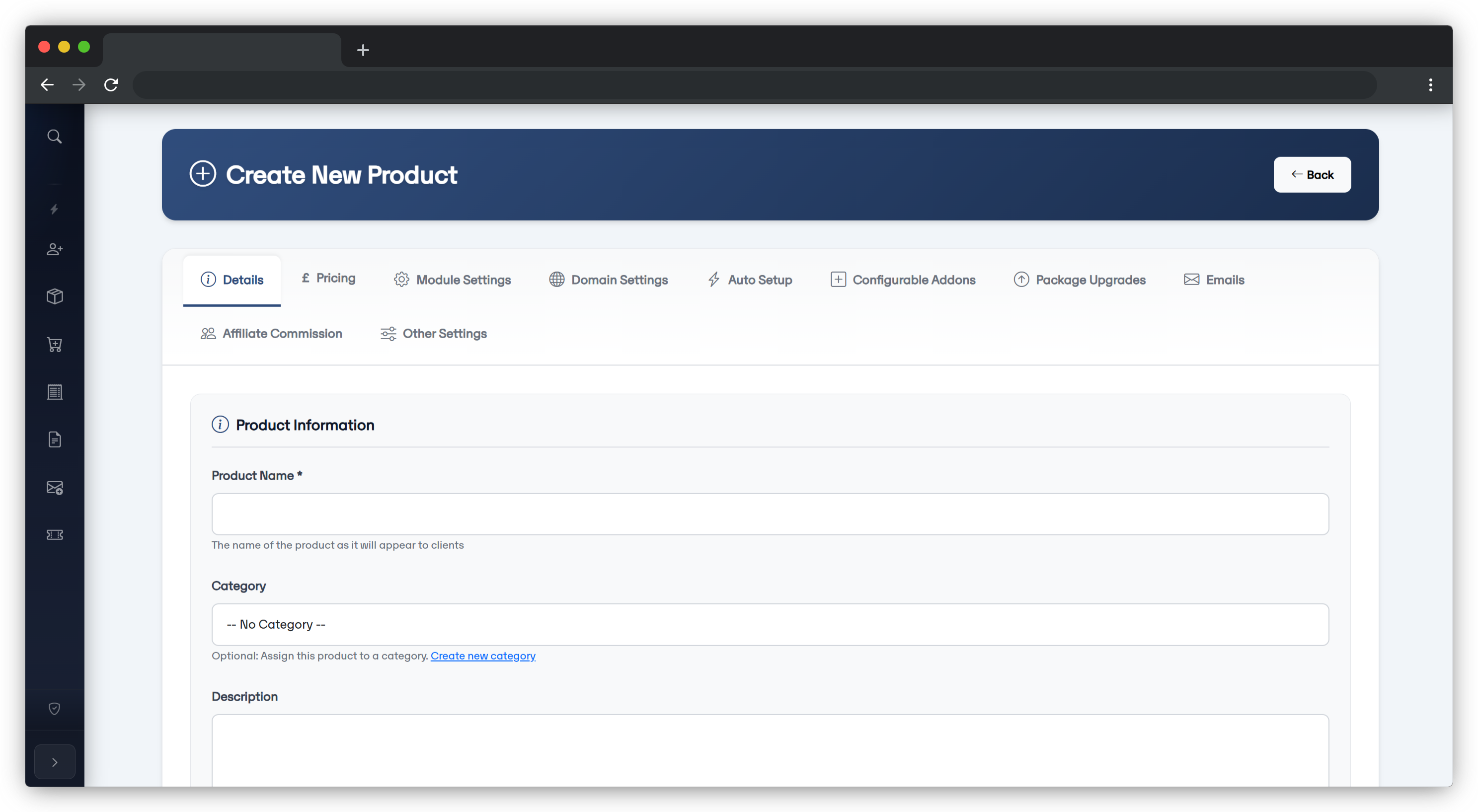Click the Back button
1478x812 pixels.
(x=1312, y=174)
